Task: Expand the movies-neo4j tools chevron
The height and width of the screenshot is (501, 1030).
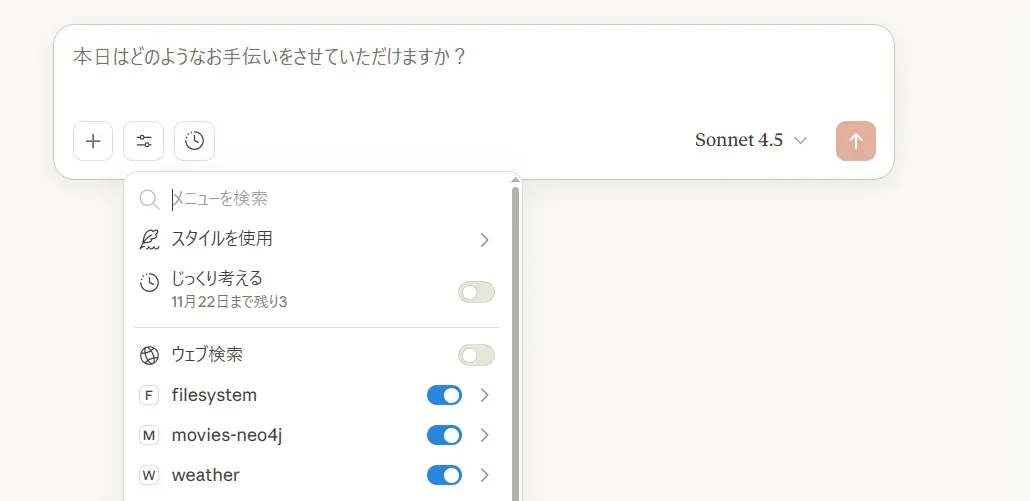Action: coord(484,435)
